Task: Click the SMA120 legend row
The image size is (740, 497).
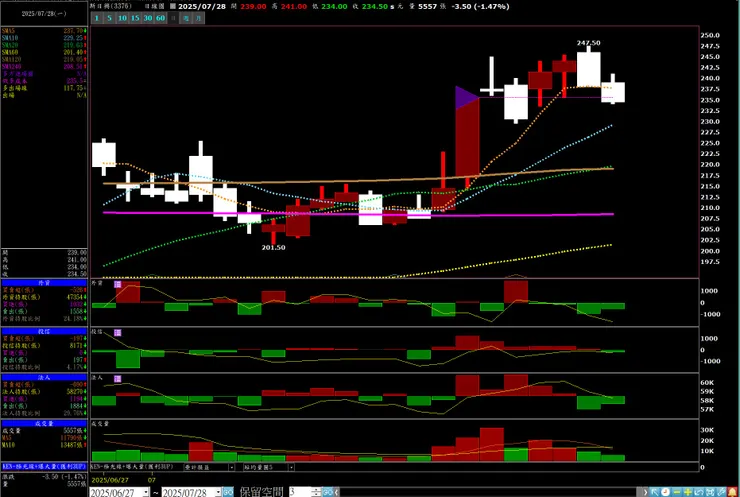Action: pos(44,59)
